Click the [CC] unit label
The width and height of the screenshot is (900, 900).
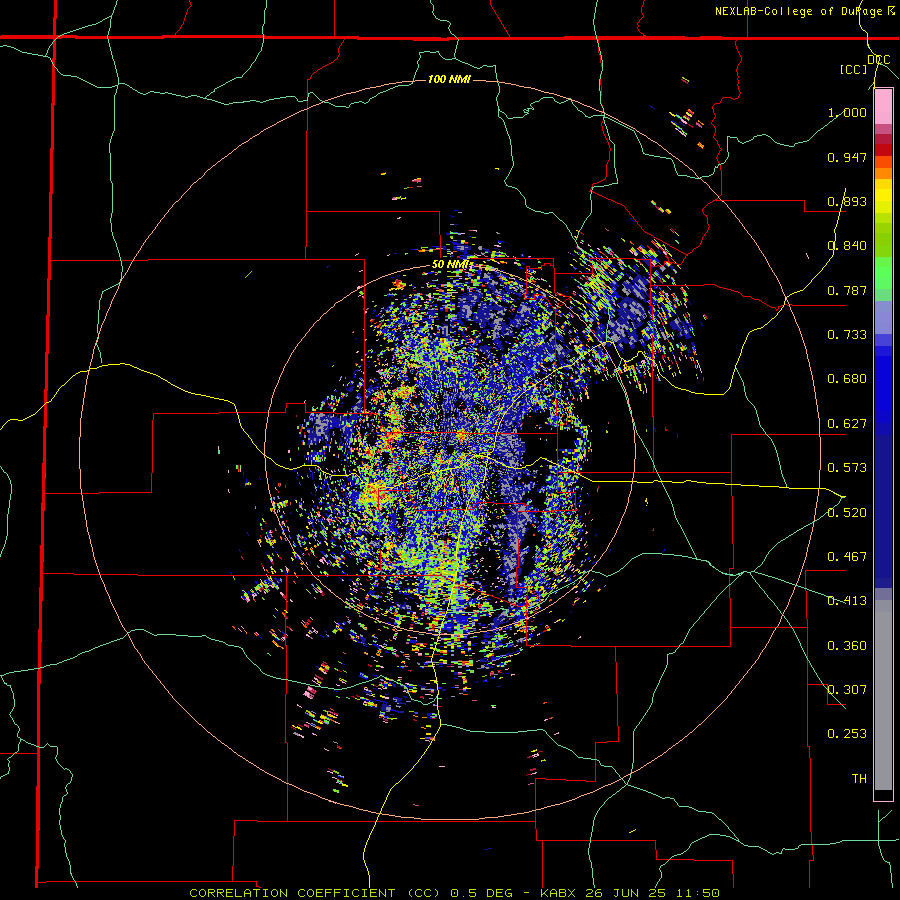point(854,69)
